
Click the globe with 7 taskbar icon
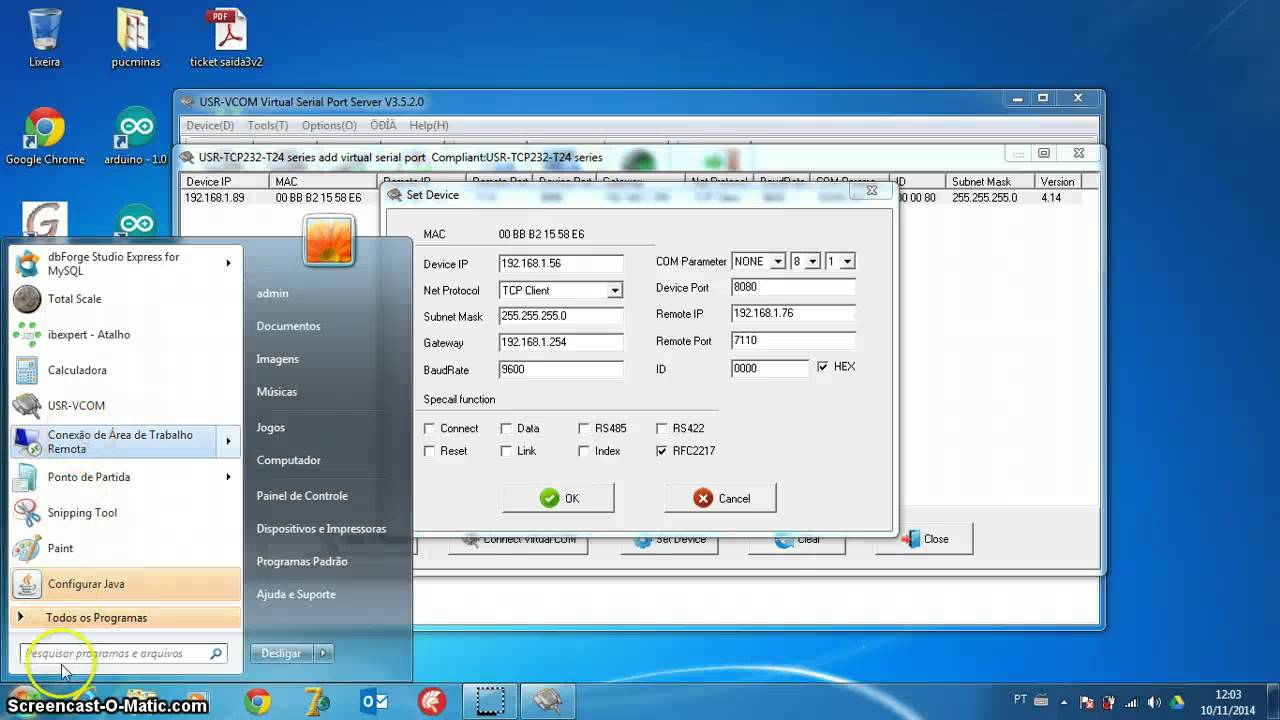(316, 702)
